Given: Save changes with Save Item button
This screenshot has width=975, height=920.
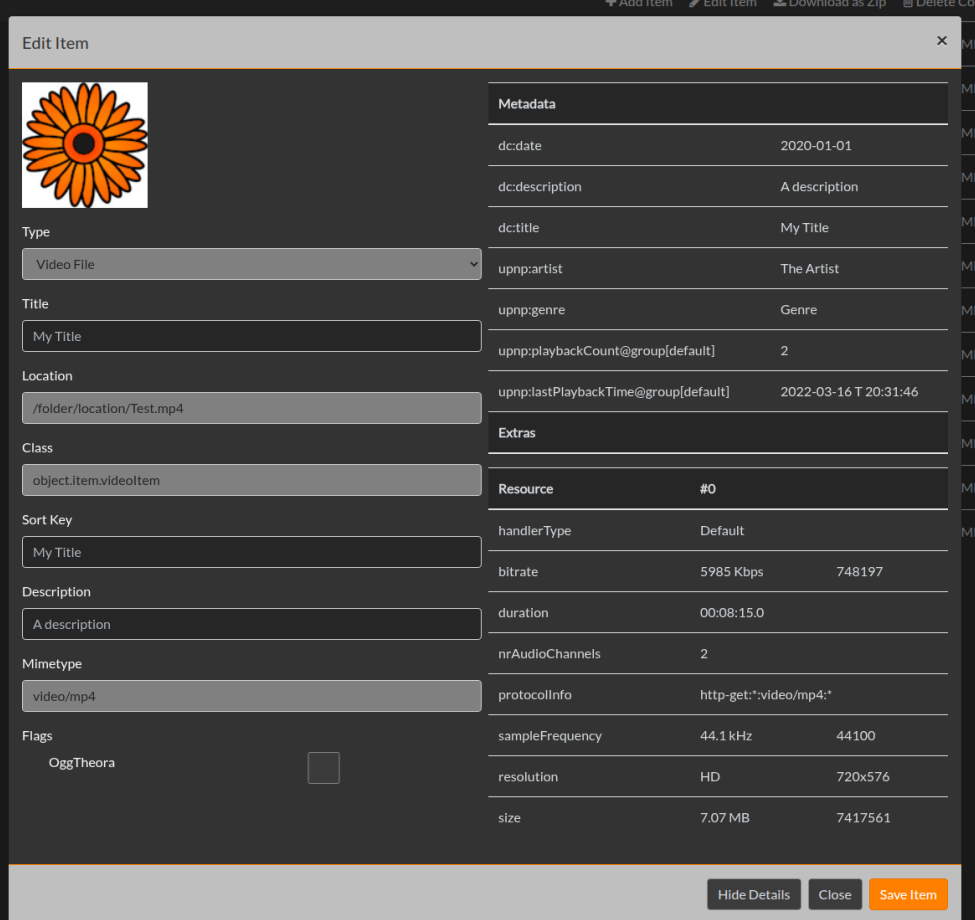Looking at the screenshot, I should pos(908,895).
